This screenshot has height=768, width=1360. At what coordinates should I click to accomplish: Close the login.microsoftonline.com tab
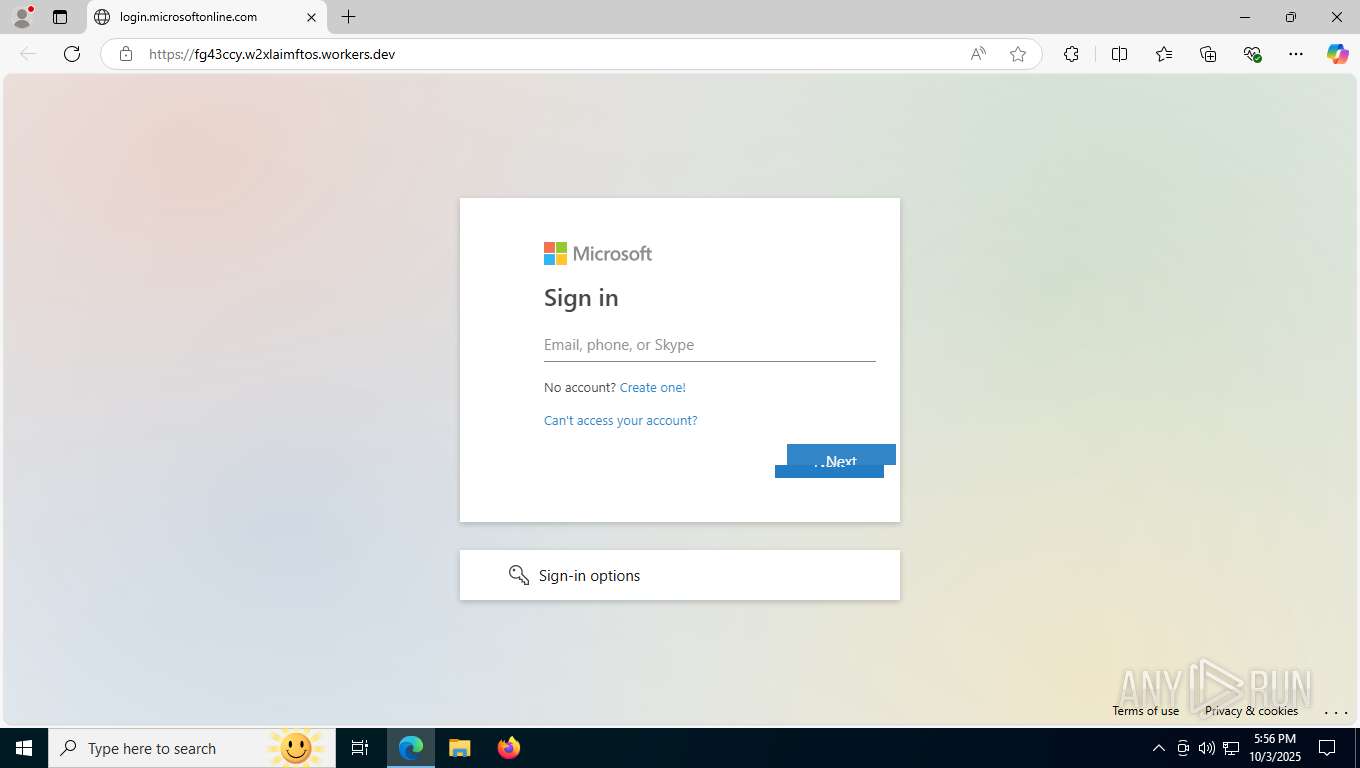(x=311, y=17)
